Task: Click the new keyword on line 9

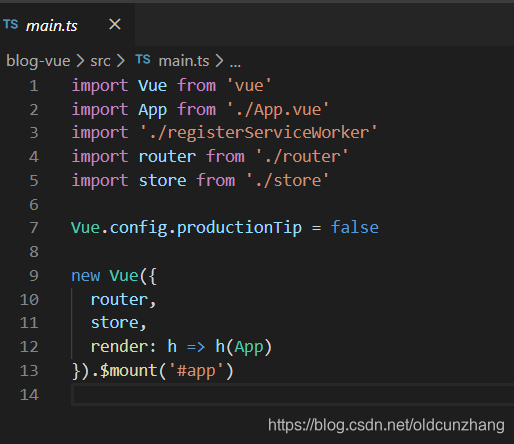Action: click(86, 276)
